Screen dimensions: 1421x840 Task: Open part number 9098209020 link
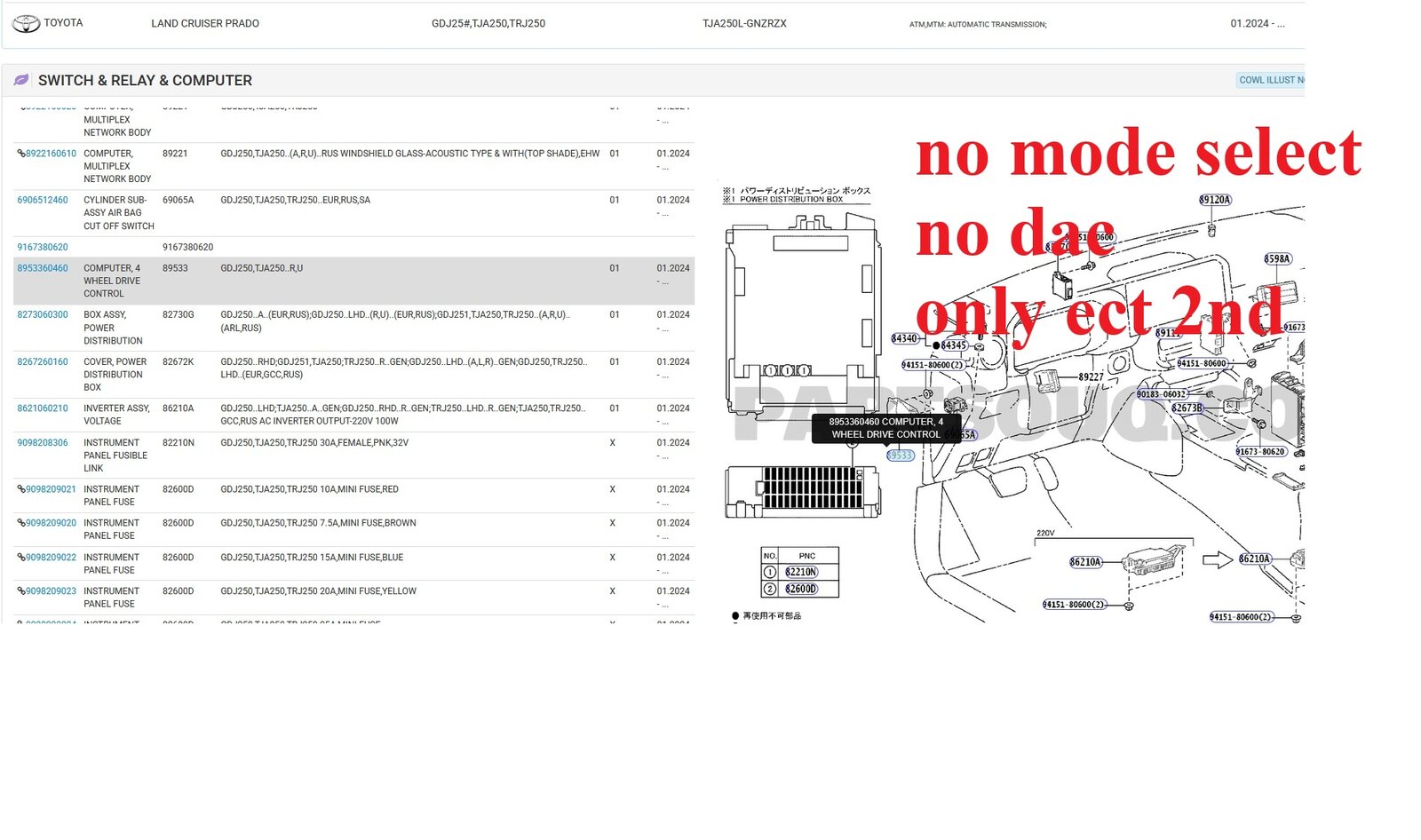coord(51,523)
